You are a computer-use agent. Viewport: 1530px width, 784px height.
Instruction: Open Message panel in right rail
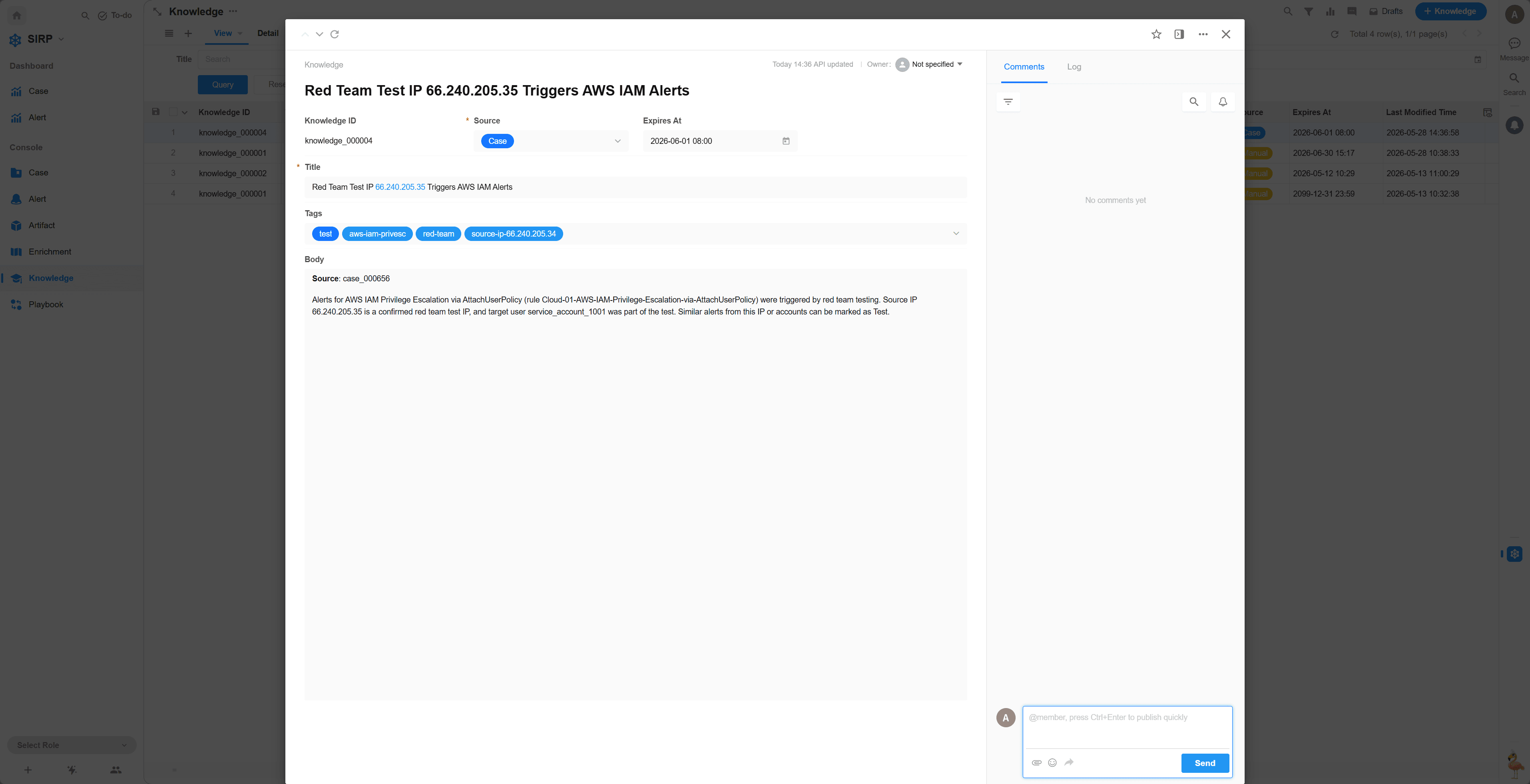pos(1514,49)
